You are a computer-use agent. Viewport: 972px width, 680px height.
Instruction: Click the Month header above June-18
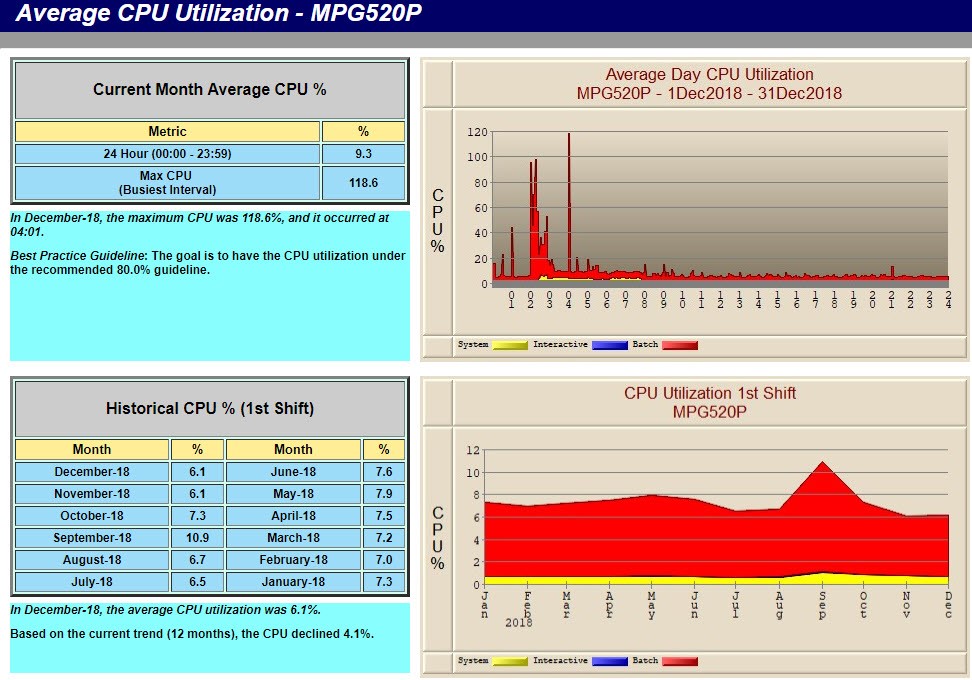point(293,449)
